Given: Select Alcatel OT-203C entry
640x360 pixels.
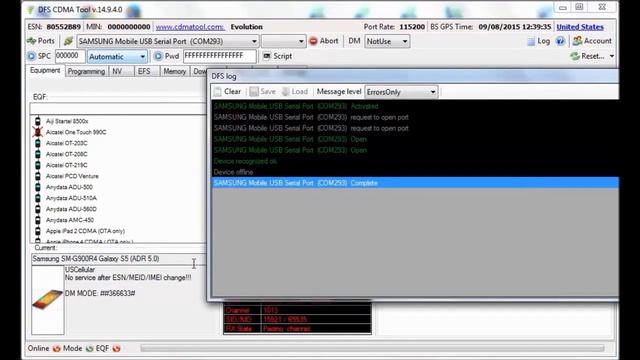Looking at the screenshot, I should pos(67,143).
